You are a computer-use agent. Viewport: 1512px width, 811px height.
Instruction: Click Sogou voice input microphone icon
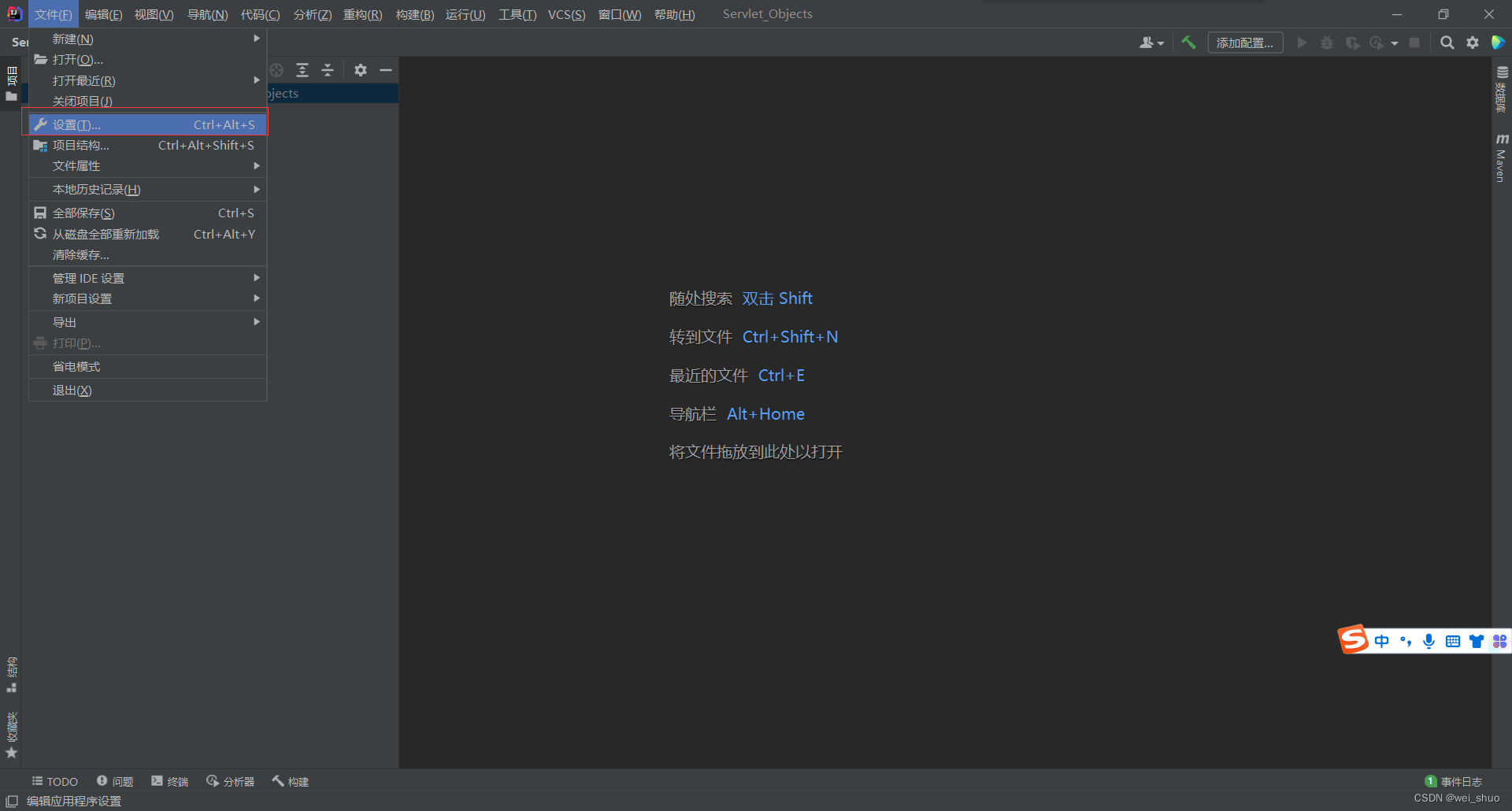click(x=1429, y=641)
